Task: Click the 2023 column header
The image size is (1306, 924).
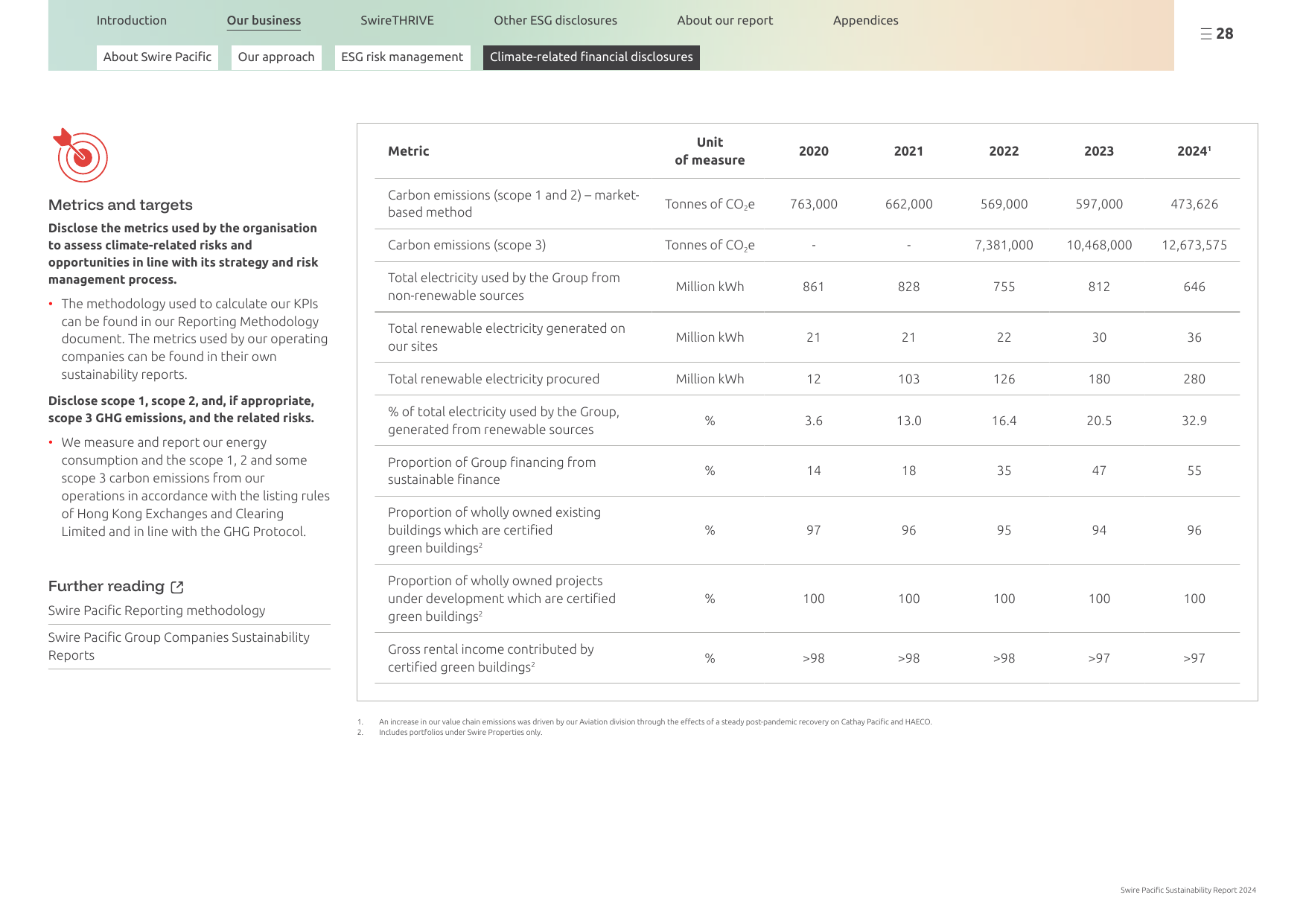Action: click(1099, 151)
